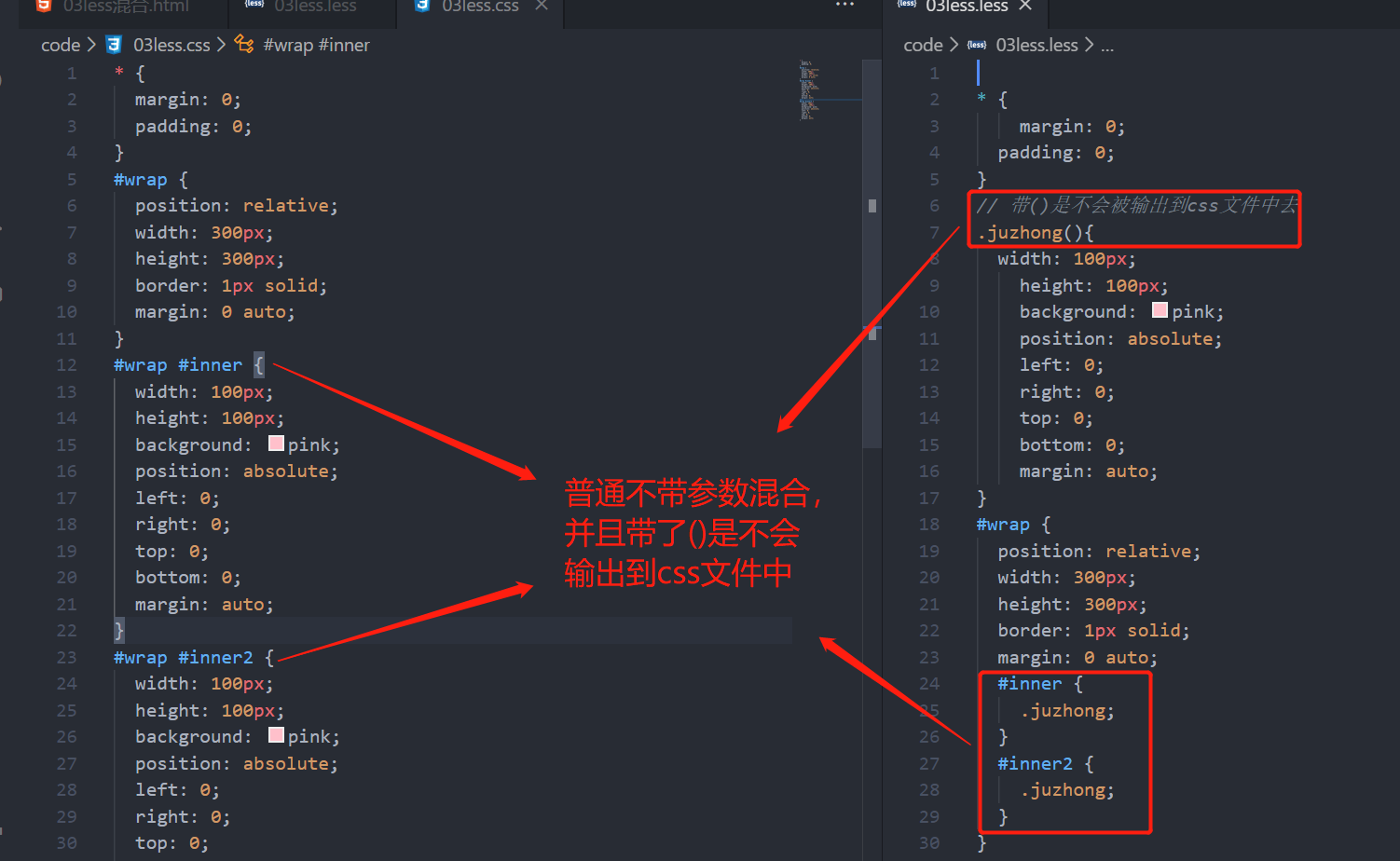1400x861 pixels.
Task: Click the CSS file icon in the left breadcrumb bar
Action: click(x=112, y=44)
